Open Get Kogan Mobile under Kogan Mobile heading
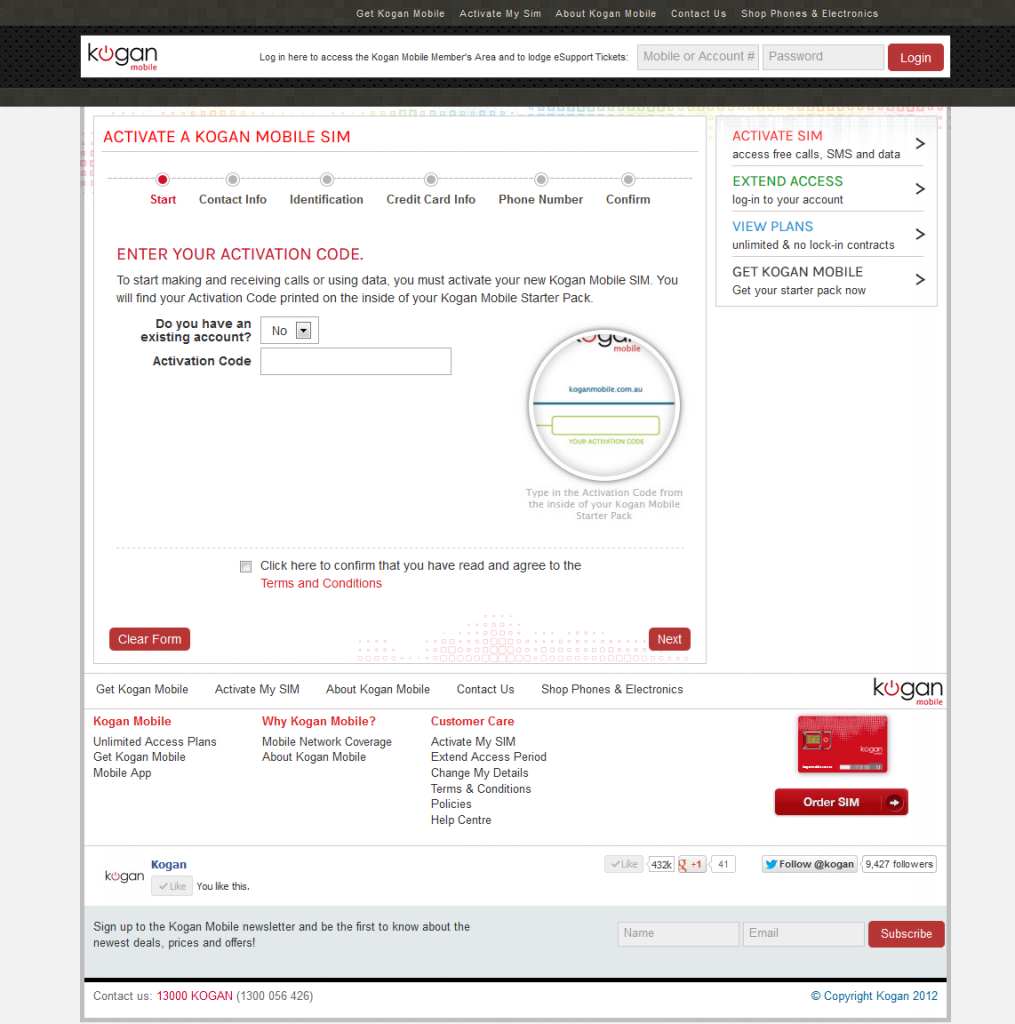Image resolution: width=1015 pixels, height=1024 pixels. coord(139,757)
